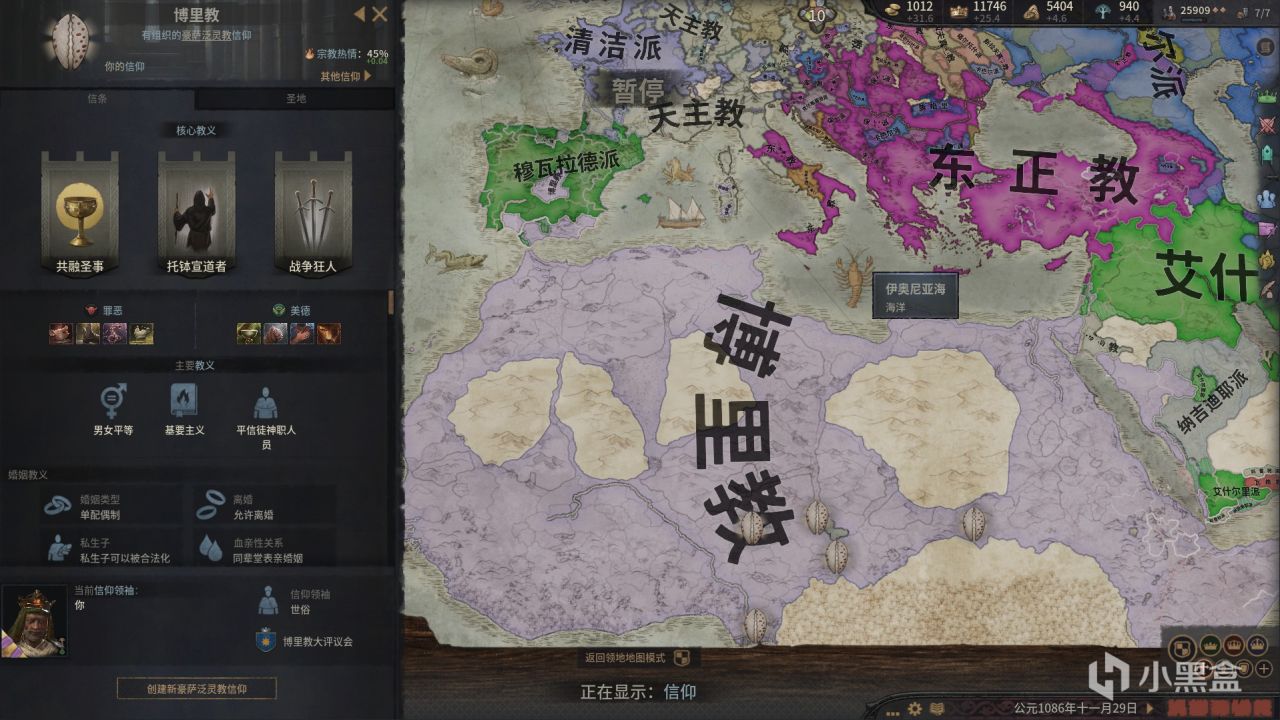Image resolution: width=1280 pixels, height=720 pixels.
Task: Open game settings gear icon
Action: pos(914,708)
